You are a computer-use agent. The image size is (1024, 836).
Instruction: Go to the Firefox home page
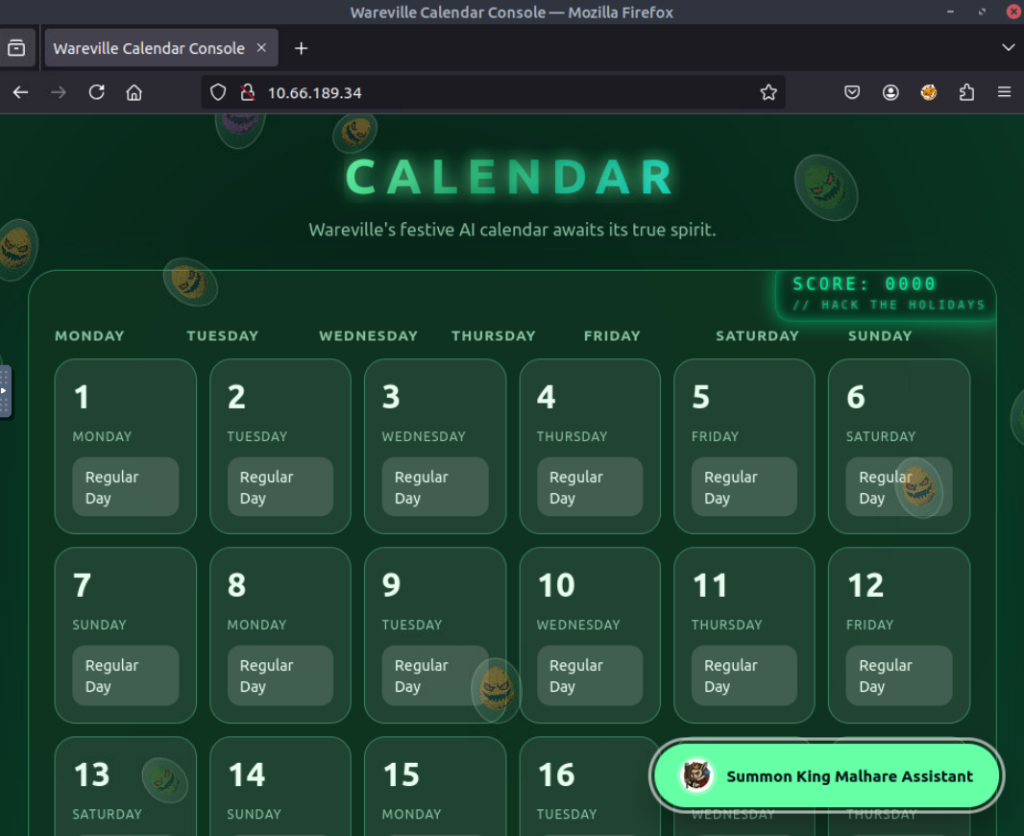134,93
